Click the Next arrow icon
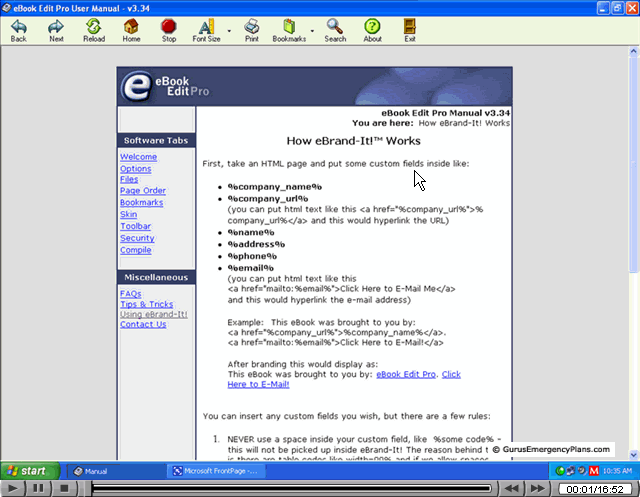This screenshot has height=497, width=640. [56, 31]
